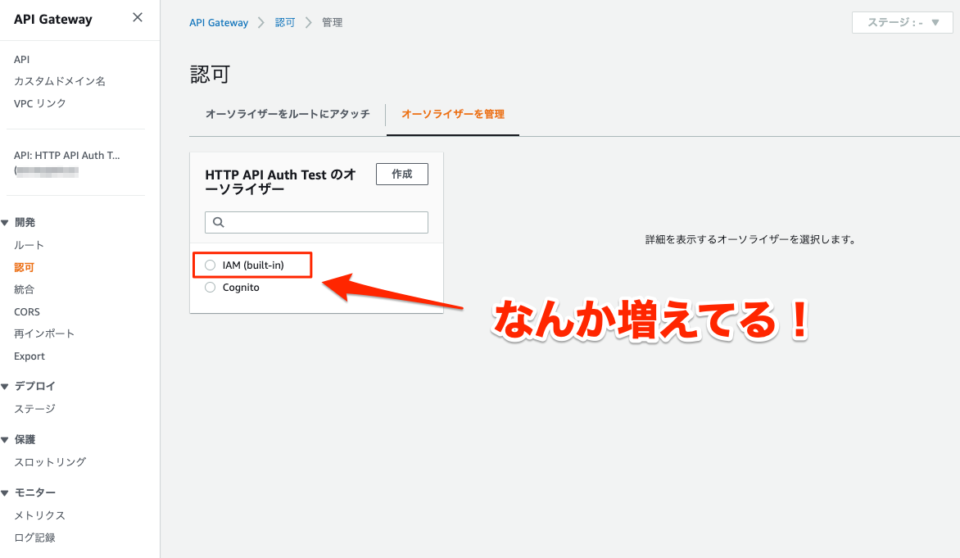Go to Export in the sidebar
960x558 pixels.
(x=29, y=356)
